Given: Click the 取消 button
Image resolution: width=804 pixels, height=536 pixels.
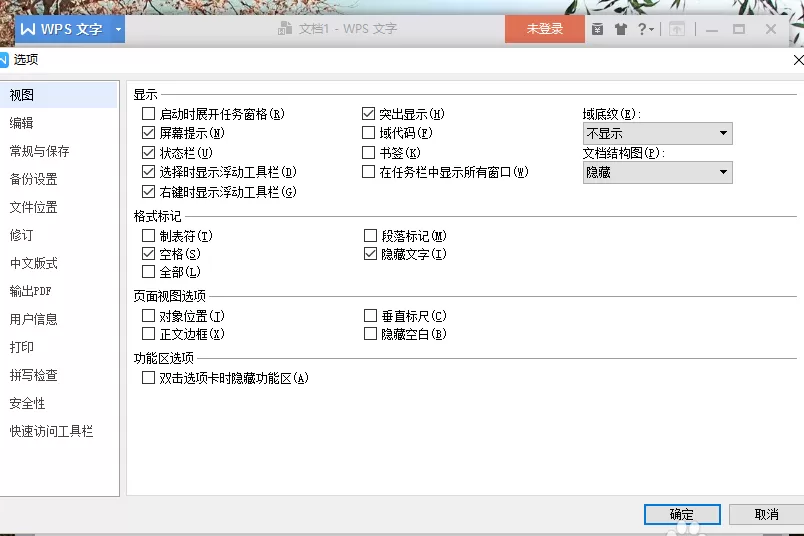Looking at the screenshot, I should click(x=767, y=514).
